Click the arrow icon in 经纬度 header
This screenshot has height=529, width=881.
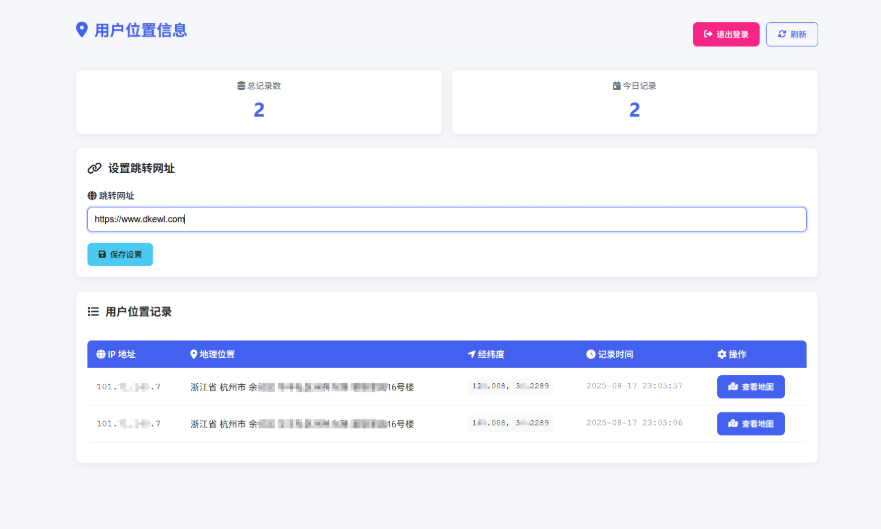click(471, 354)
